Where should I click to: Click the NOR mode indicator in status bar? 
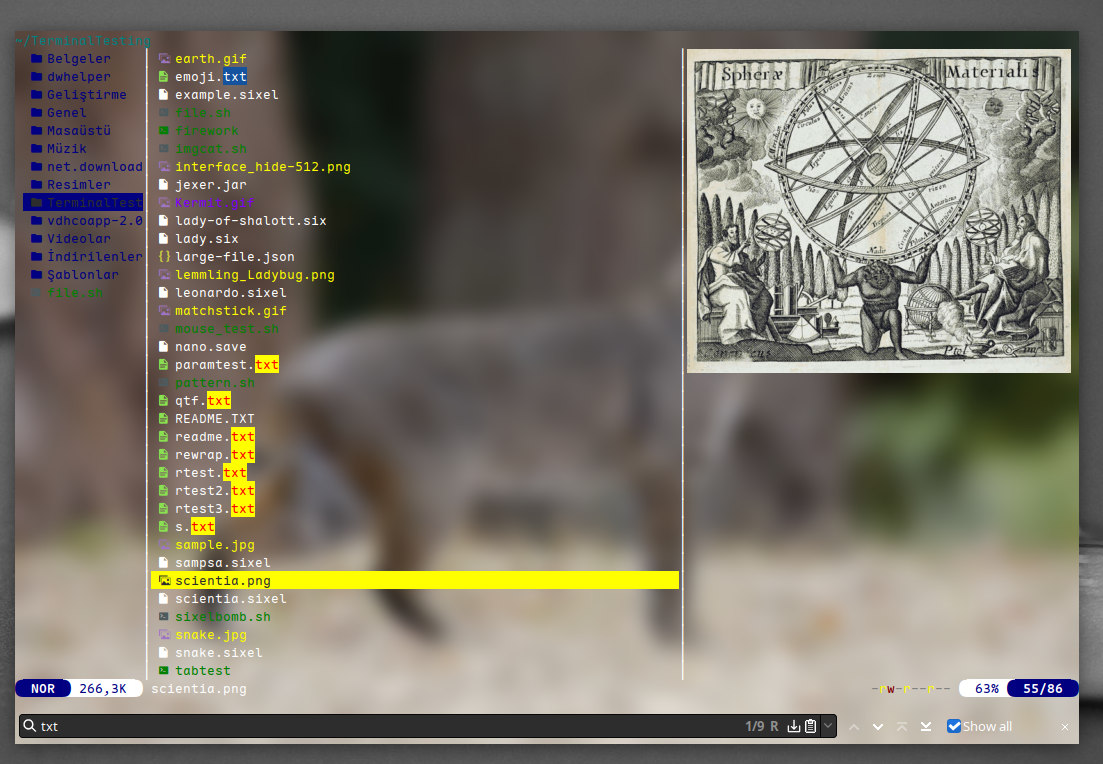(x=43, y=689)
